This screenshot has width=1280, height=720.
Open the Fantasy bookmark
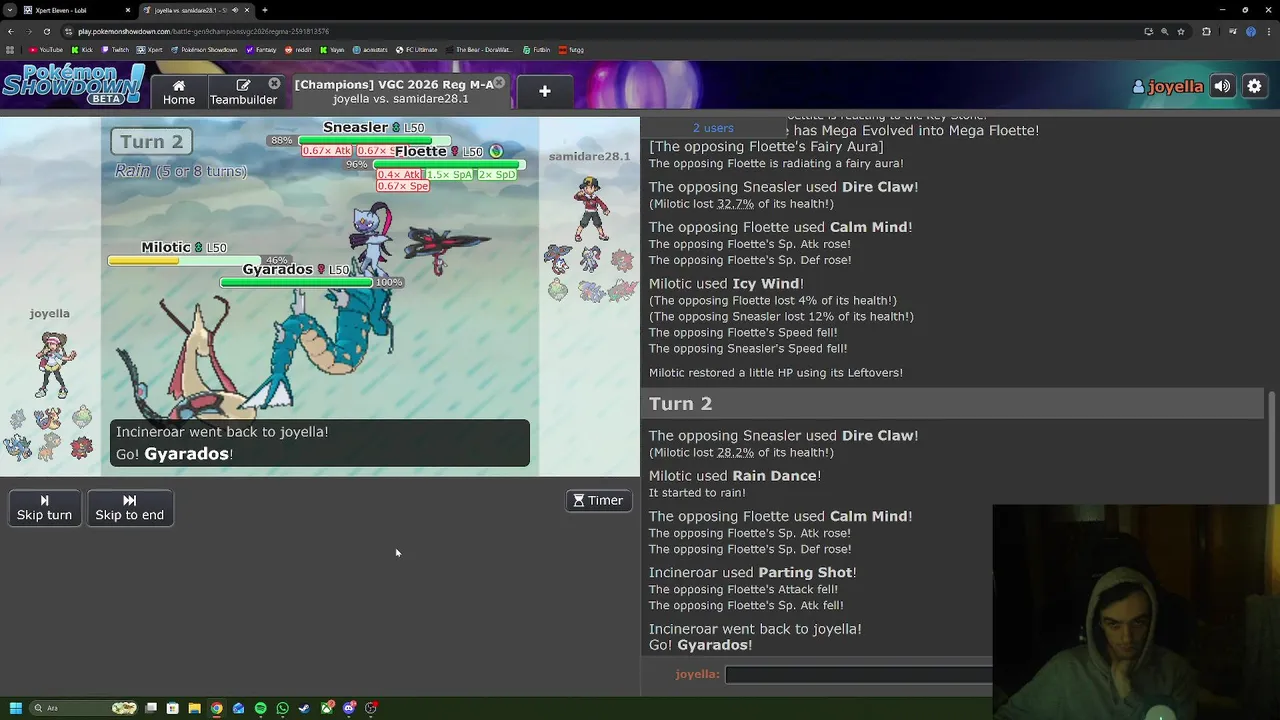coord(261,49)
